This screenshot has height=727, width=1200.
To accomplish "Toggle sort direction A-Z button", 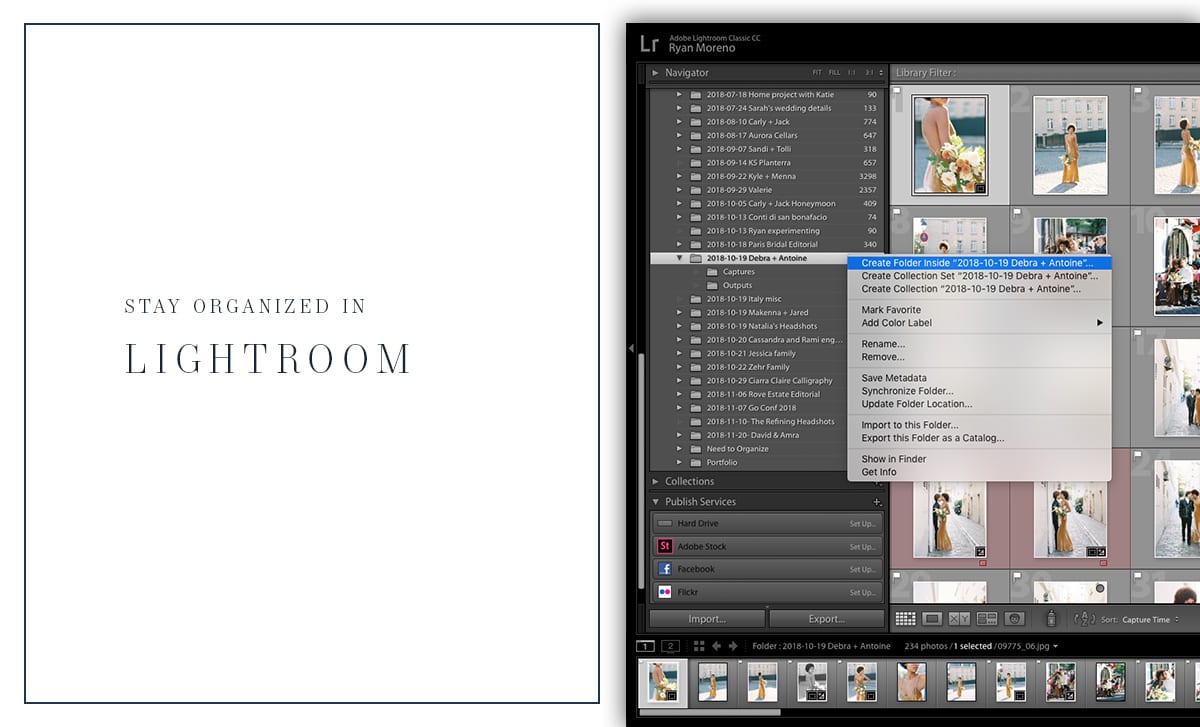I will tap(1084, 619).
